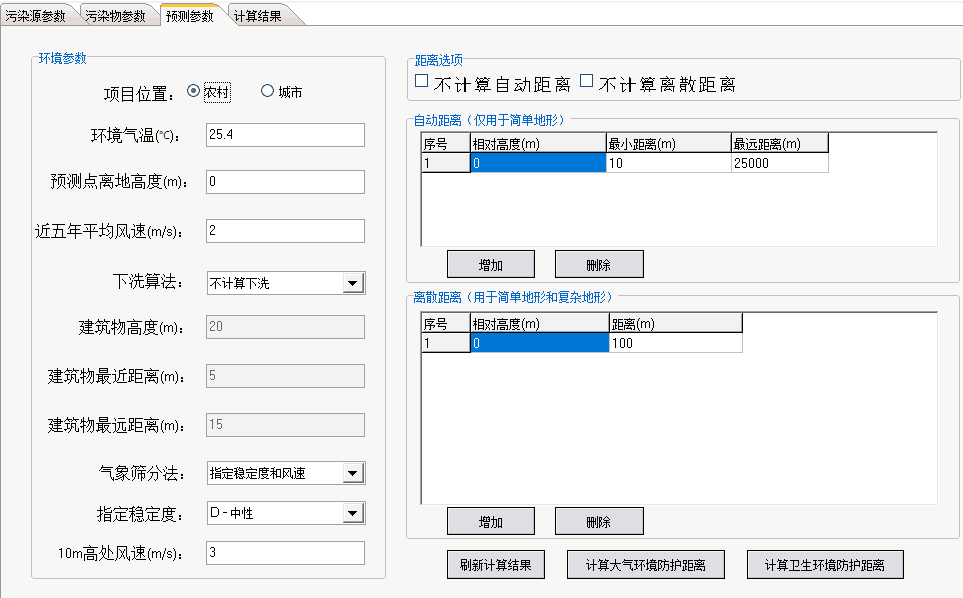Screen dimensions: 963x598
Task: Focus the 近五年平均风速 input field
Action: pos(285,231)
